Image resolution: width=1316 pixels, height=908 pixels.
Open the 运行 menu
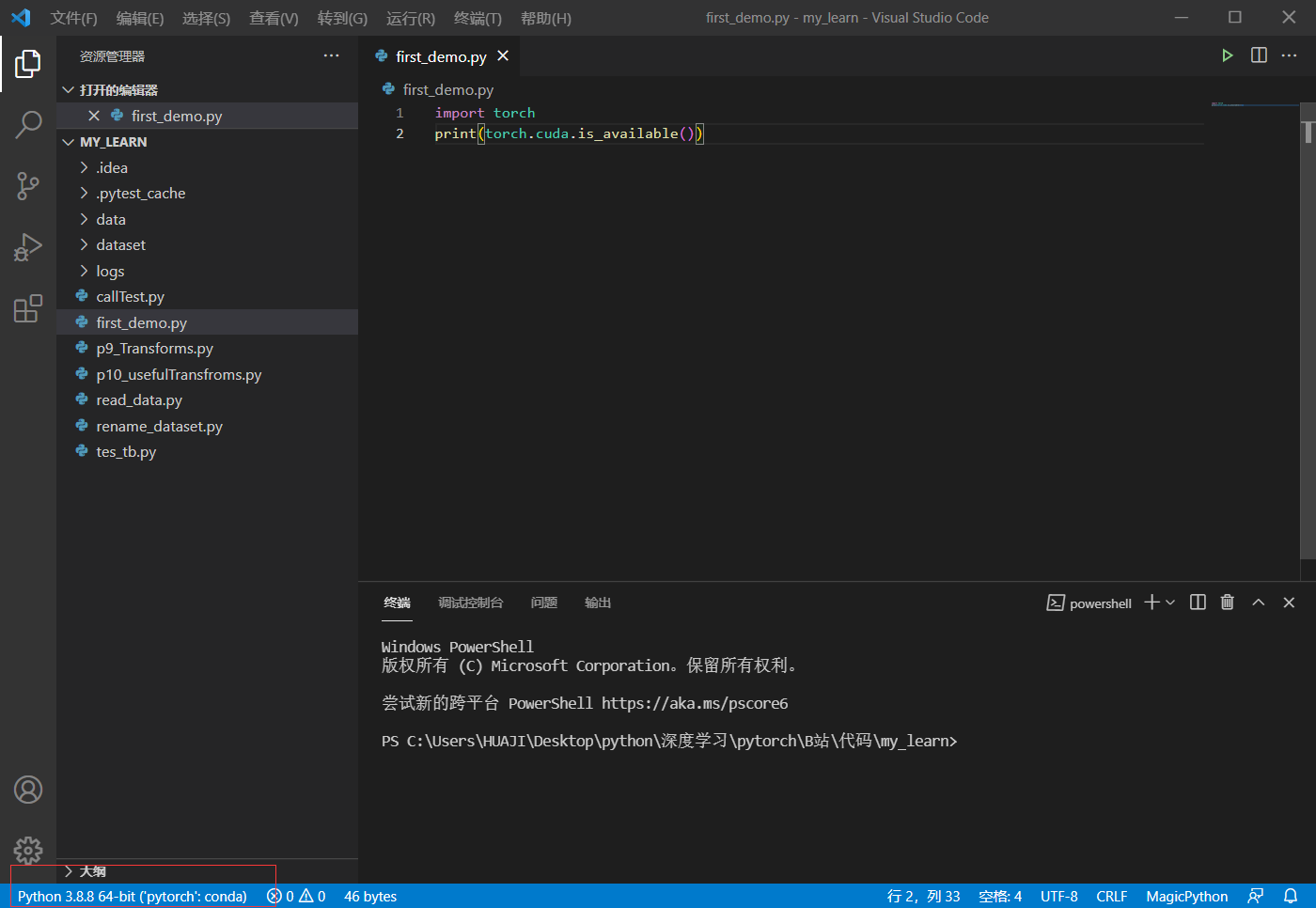410,17
